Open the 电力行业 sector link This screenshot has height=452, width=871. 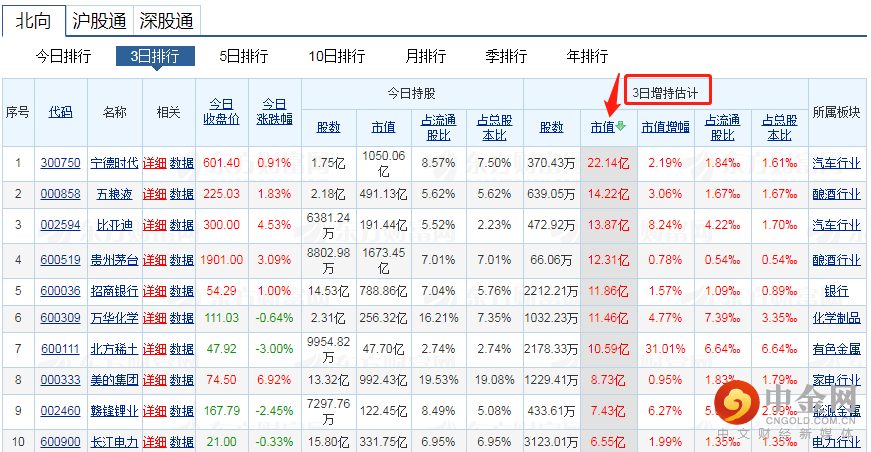point(837,443)
